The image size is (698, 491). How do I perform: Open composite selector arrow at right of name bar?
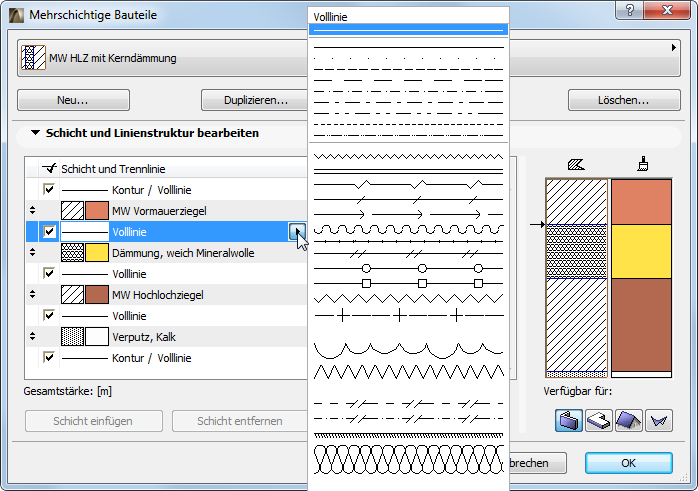click(674, 48)
